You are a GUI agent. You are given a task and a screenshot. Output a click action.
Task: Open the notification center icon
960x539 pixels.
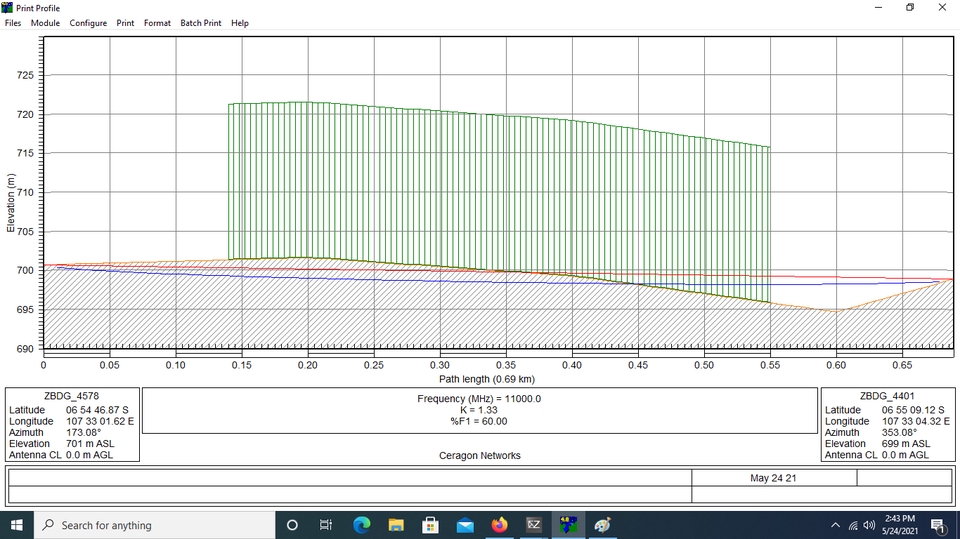(938, 525)
